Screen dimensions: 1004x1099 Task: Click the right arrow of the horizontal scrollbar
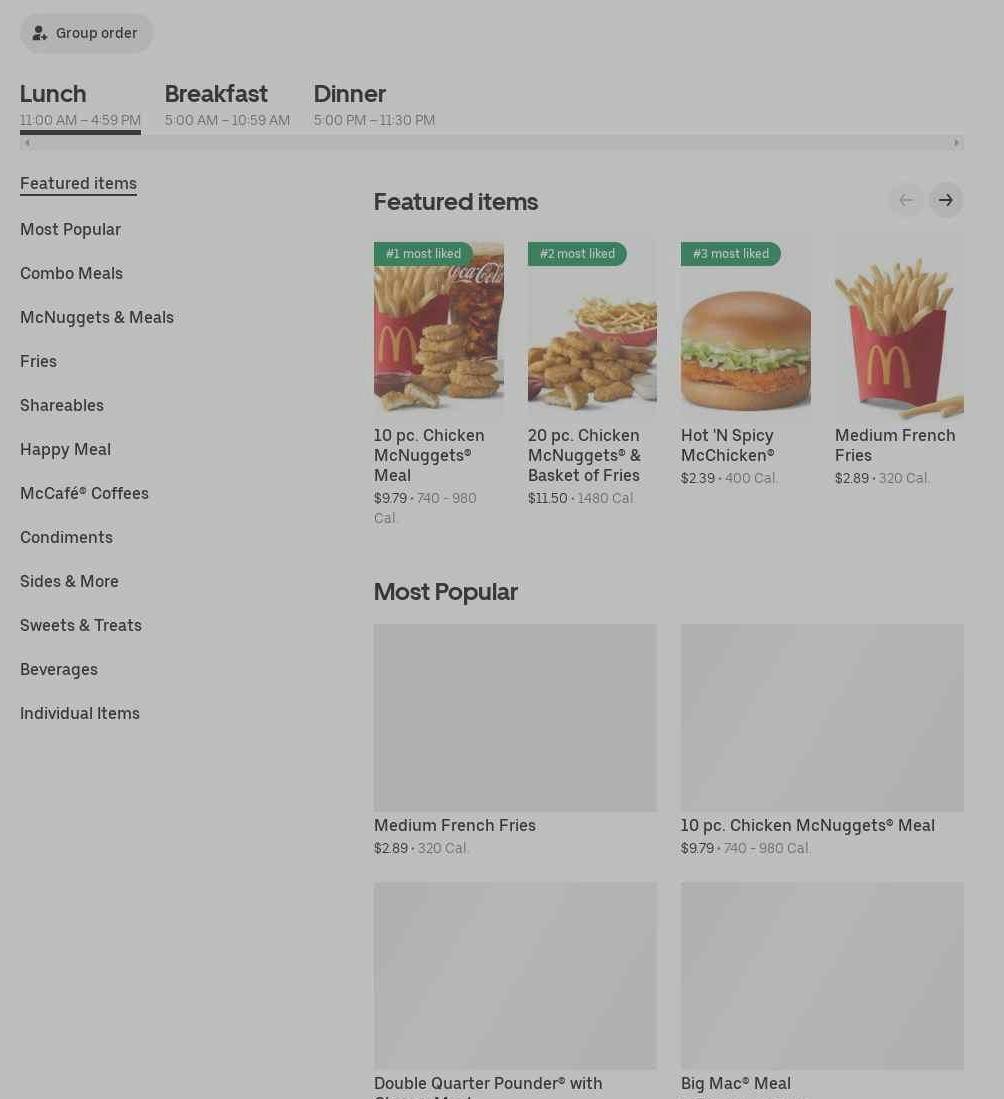coord(956,143)
